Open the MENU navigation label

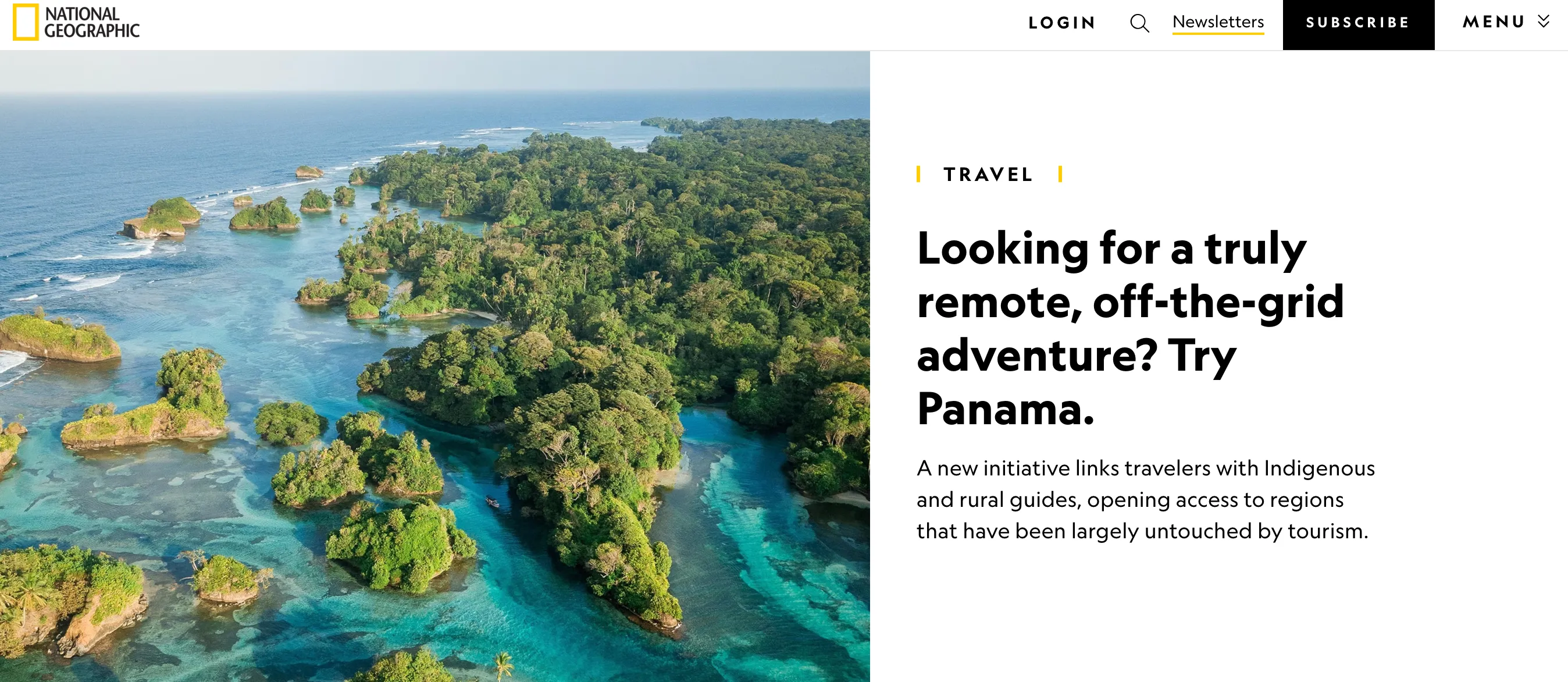point(1494,22)
